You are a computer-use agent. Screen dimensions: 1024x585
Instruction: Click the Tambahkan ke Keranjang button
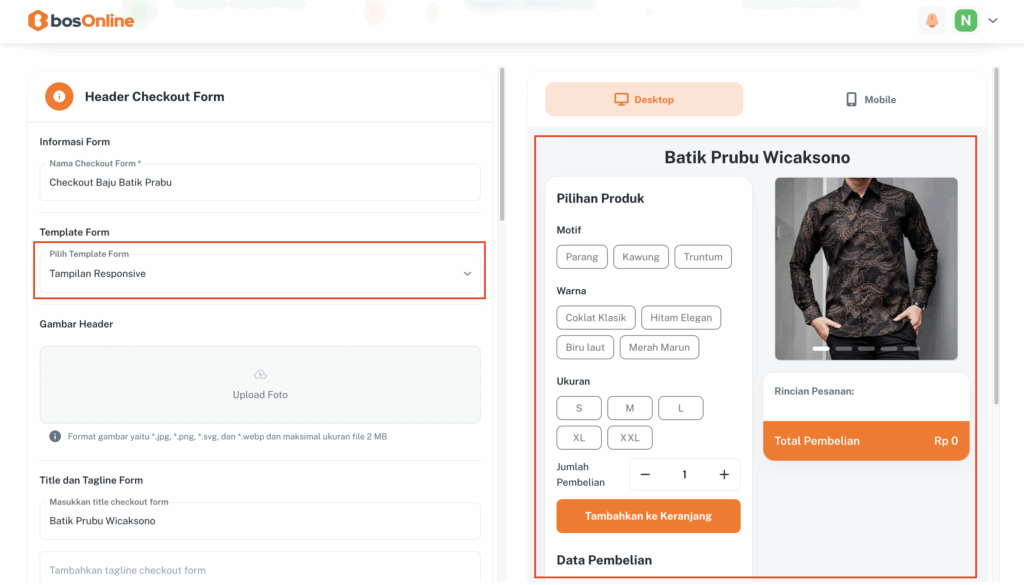(648, 516)
